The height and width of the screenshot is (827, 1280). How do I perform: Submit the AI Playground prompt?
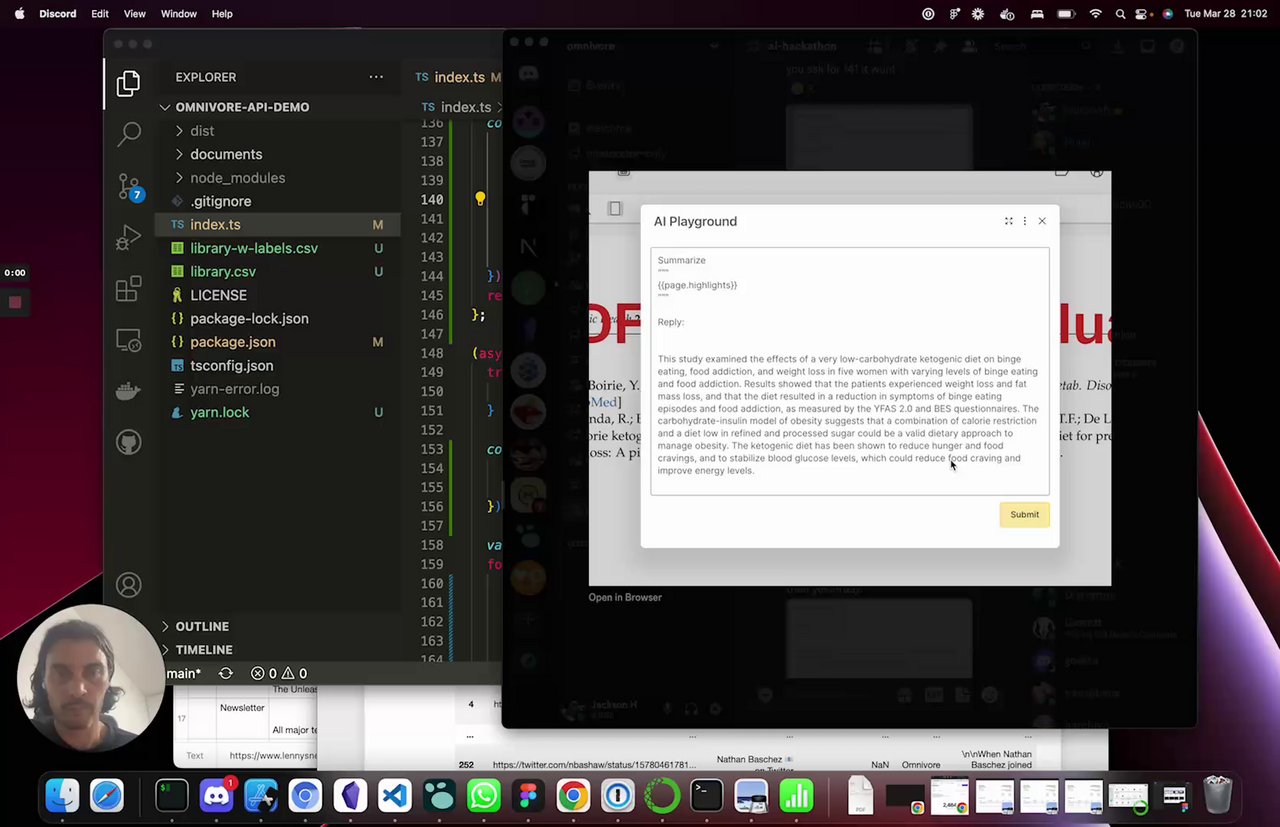click(x=1024, y=514)
